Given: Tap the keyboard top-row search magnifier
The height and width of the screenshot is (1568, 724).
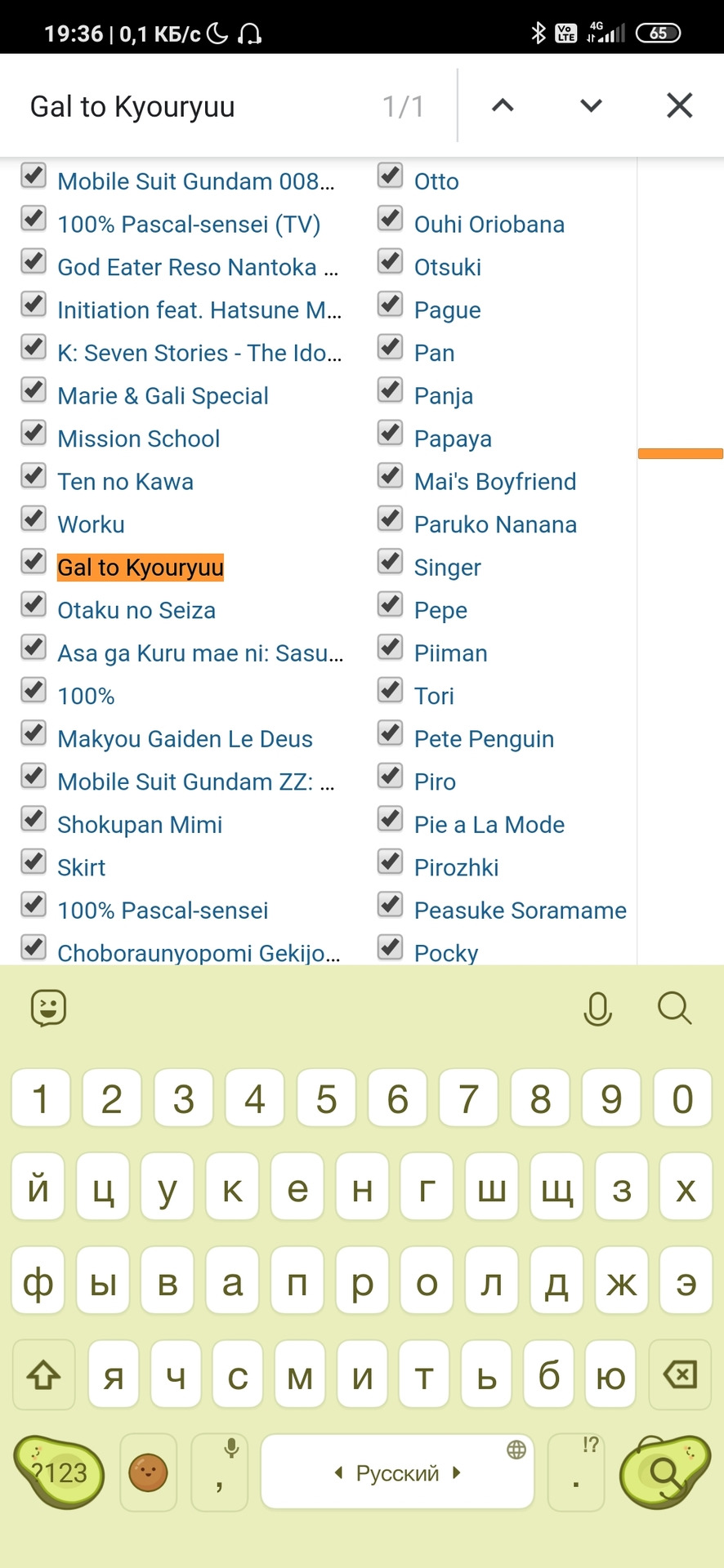Looking at the screenshot, I should coord(674,1008).
